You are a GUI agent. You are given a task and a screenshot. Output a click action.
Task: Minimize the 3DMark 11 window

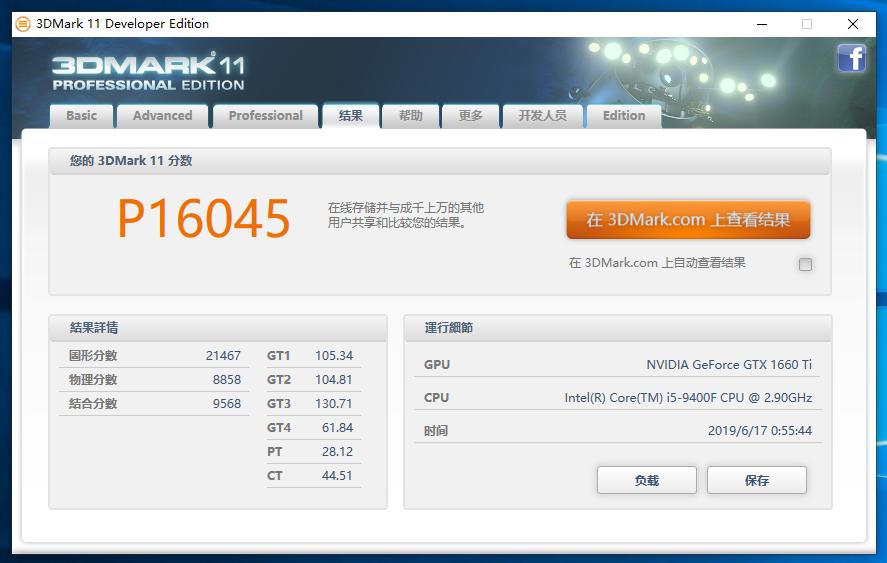pyautogui.click(x=762, y=24)
